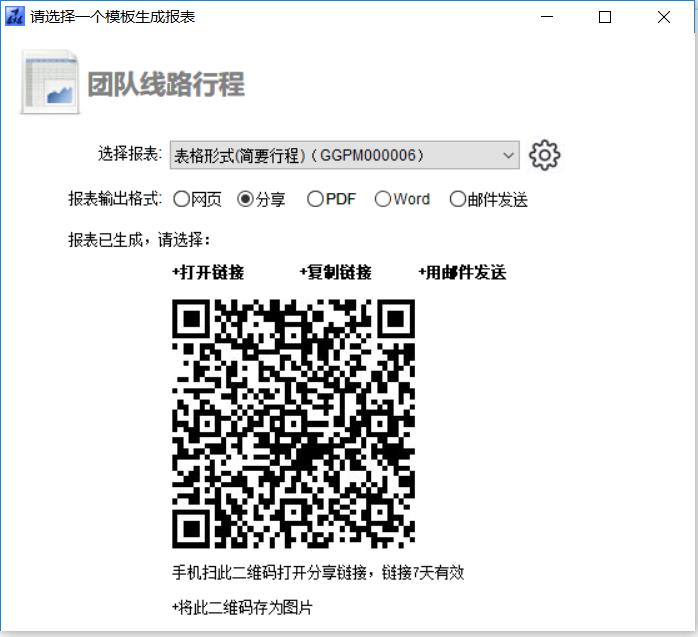This screenshot has width=698, height=637.
Task: Click +打开链接 to open the share link
Action: 208,272
